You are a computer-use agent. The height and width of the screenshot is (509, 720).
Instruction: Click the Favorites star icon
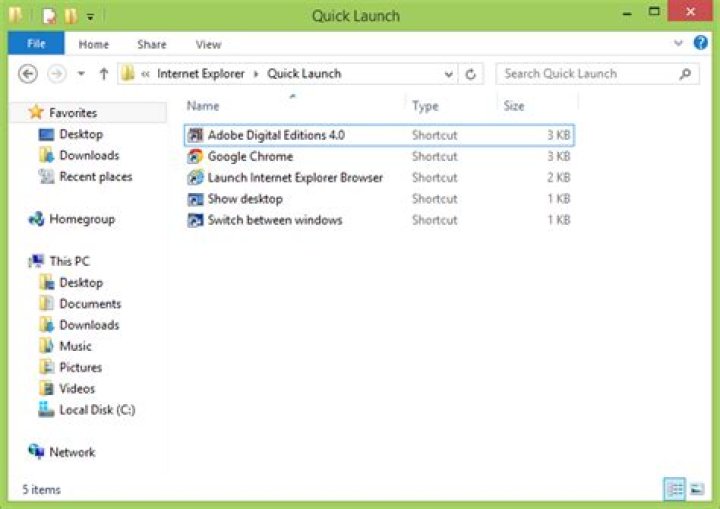pyautogui.click(x=36, y=112)
